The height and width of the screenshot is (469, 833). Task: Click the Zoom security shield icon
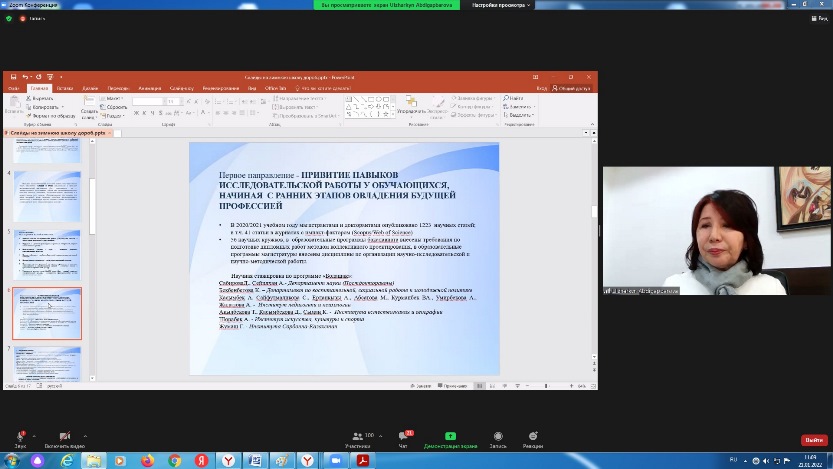pos(10,18)
